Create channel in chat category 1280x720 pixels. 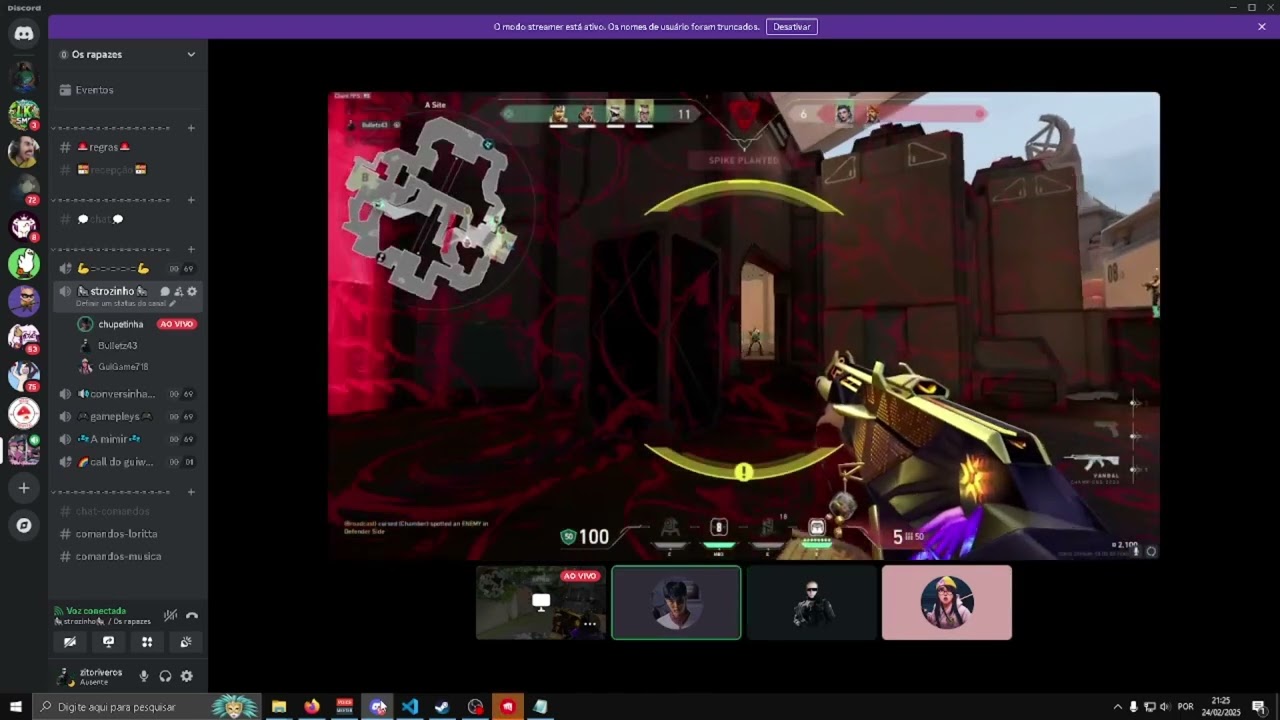pyautogui.click(x=192, y=200)
